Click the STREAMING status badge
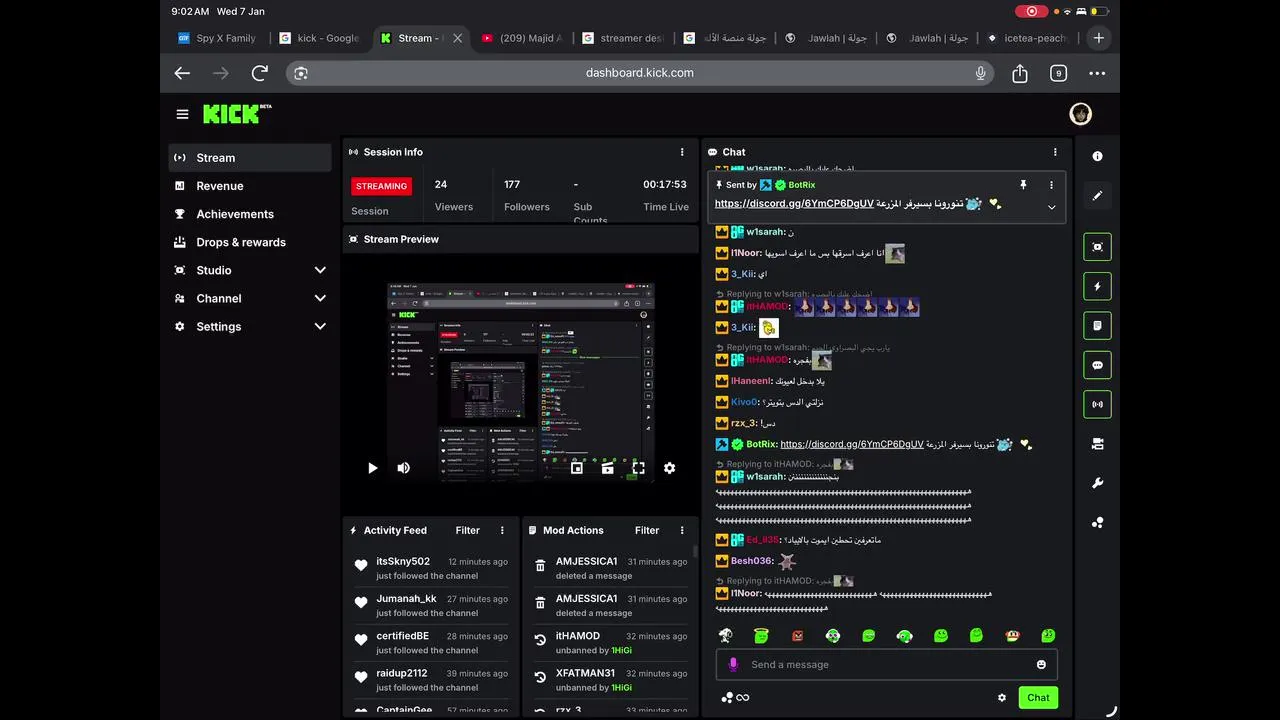The width and height of the screenshot is (1280, 720). (381, 186)
